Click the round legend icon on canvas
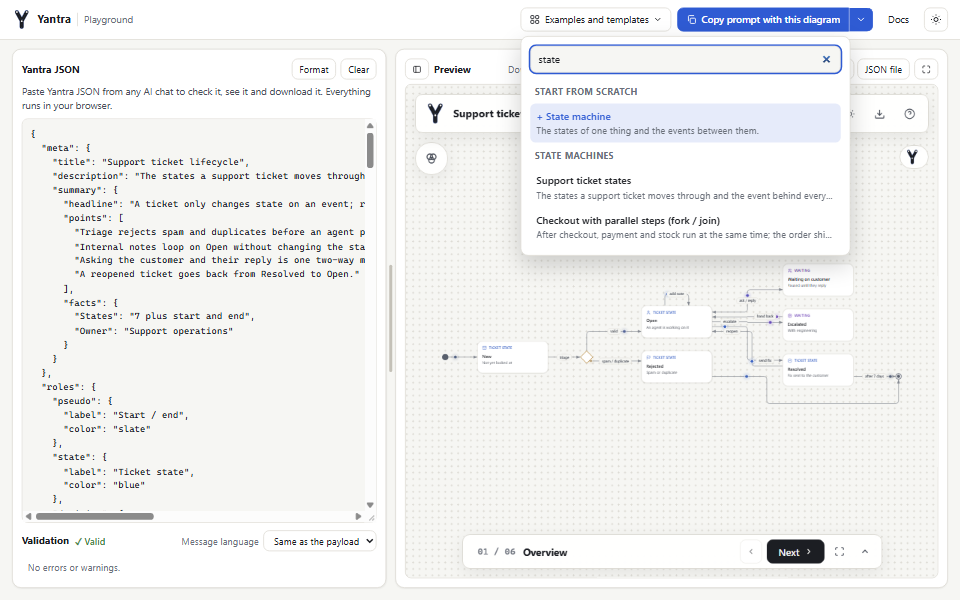Screen dimensions: 960x600 tap(432, 159)
